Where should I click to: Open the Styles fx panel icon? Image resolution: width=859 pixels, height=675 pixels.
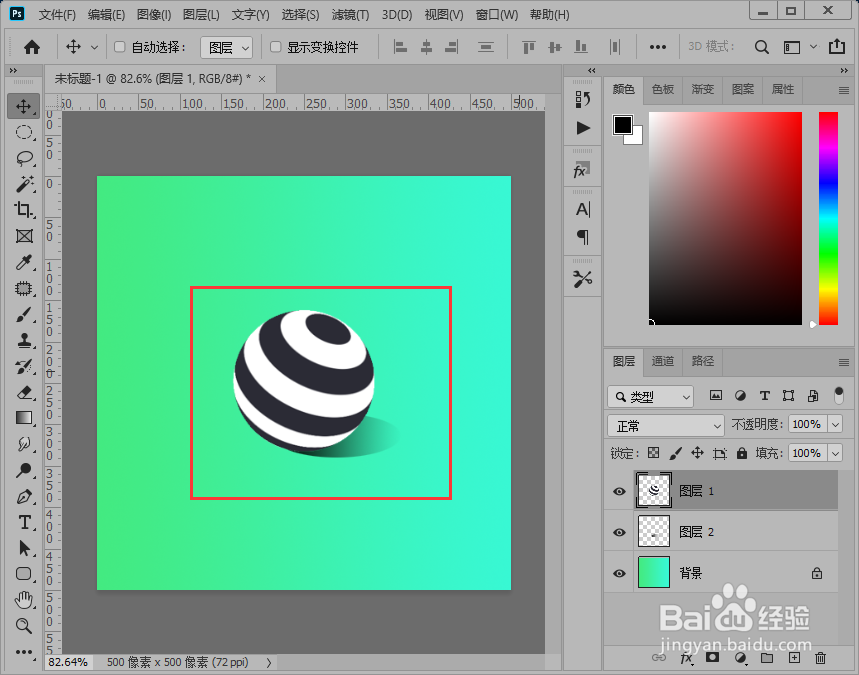click(582, 170)
